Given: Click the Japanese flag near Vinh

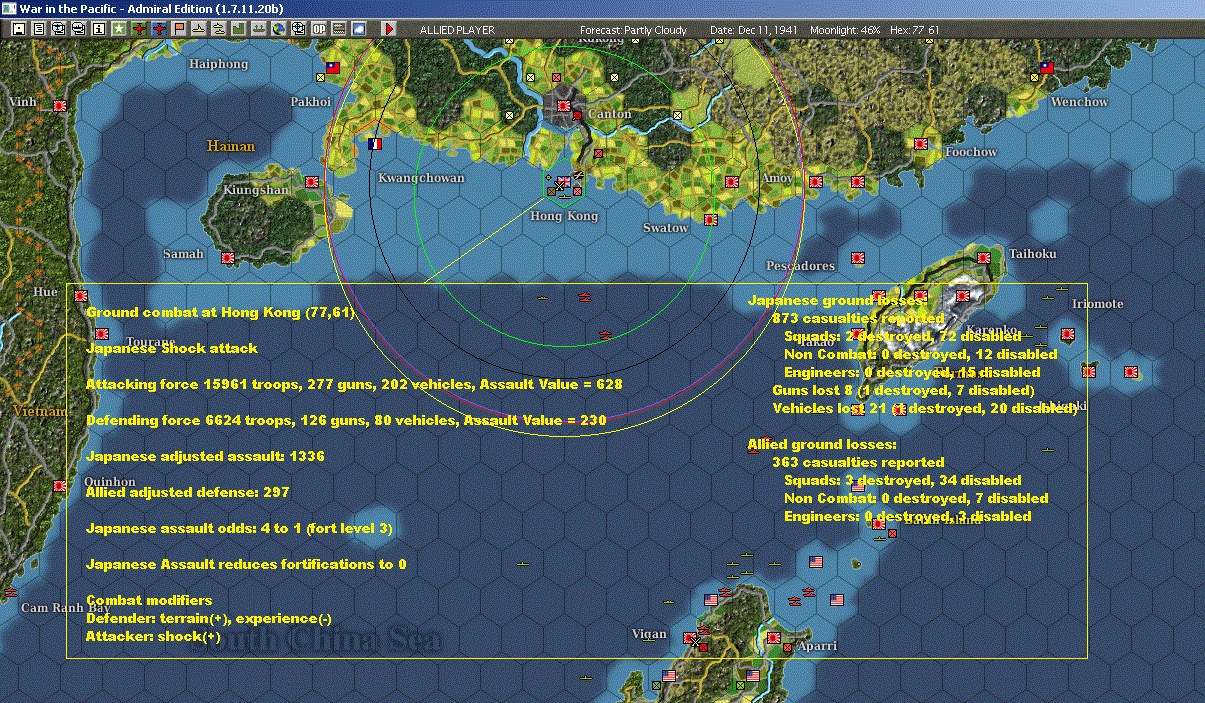Looking at the screenshot, I should 59,105.
